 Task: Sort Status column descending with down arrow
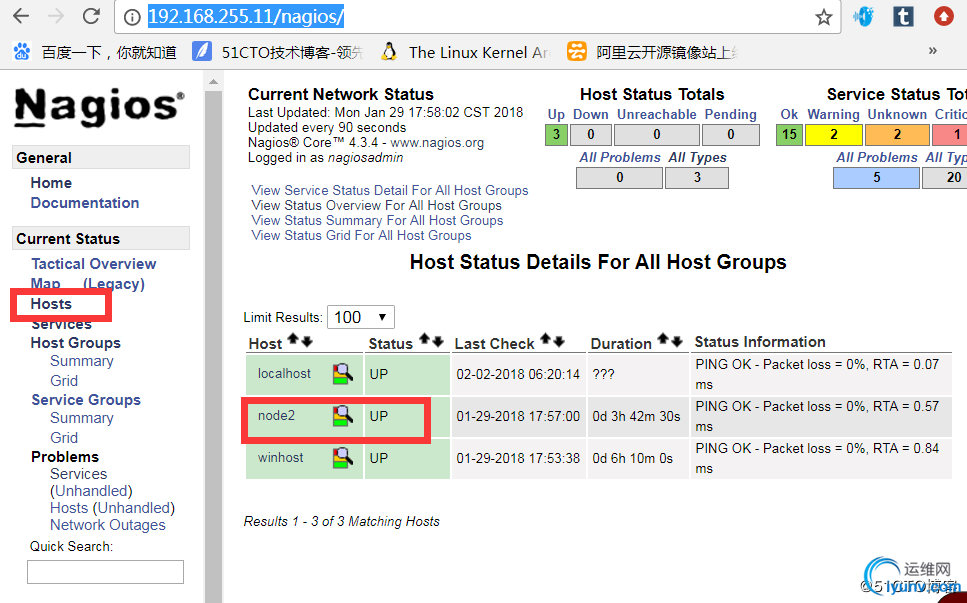click(x=438, y=341)
